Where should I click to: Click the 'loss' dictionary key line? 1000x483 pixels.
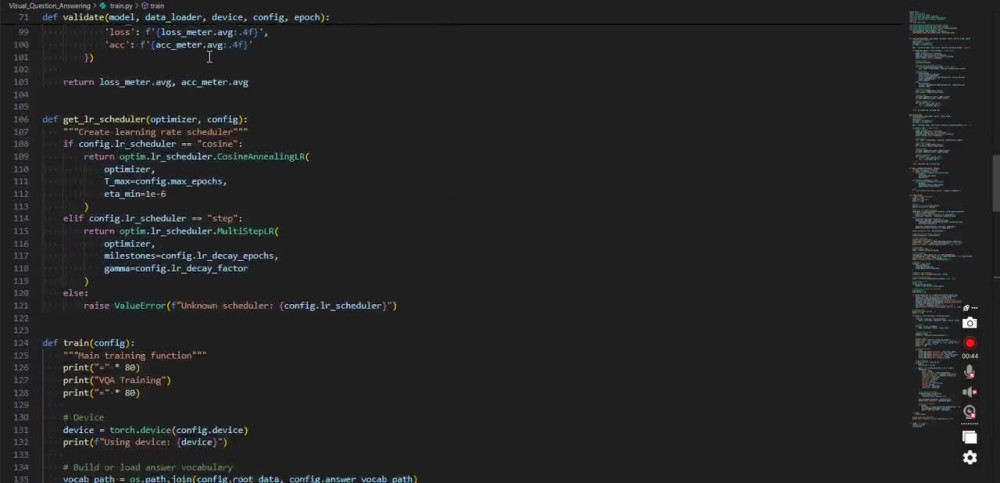(x=186, y=32)
